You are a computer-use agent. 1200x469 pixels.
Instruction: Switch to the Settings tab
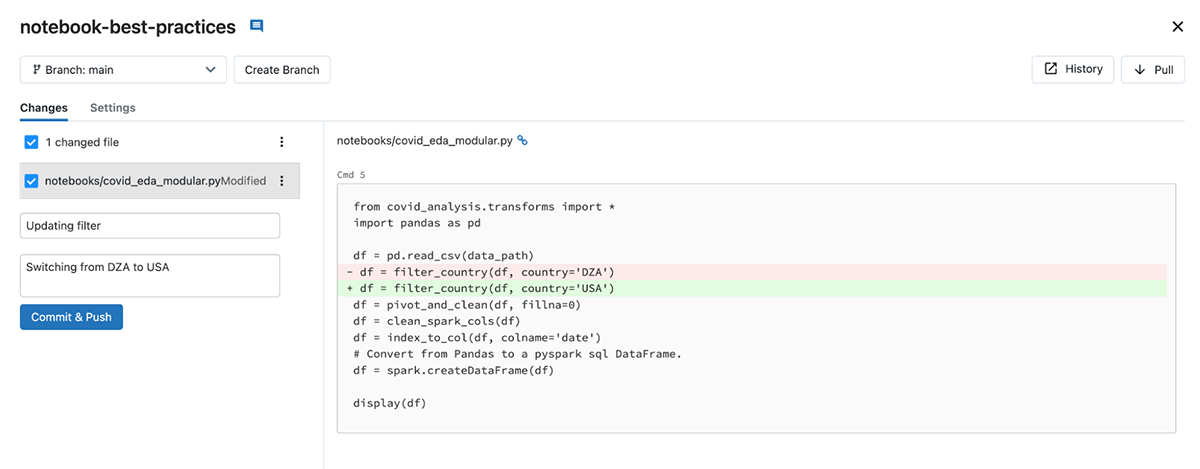[112, 108]
